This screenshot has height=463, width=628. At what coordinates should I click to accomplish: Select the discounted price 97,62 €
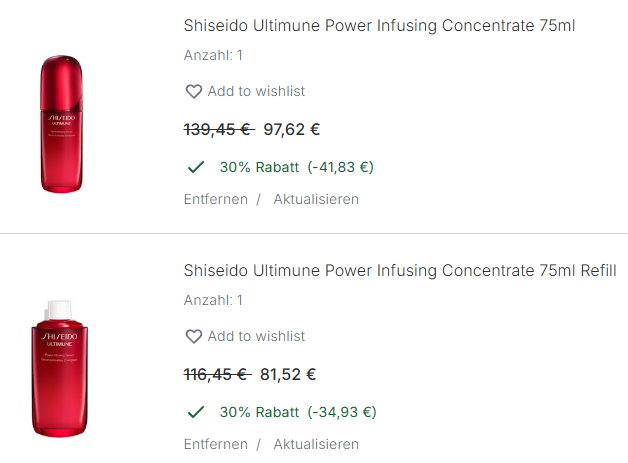(291, 129)
